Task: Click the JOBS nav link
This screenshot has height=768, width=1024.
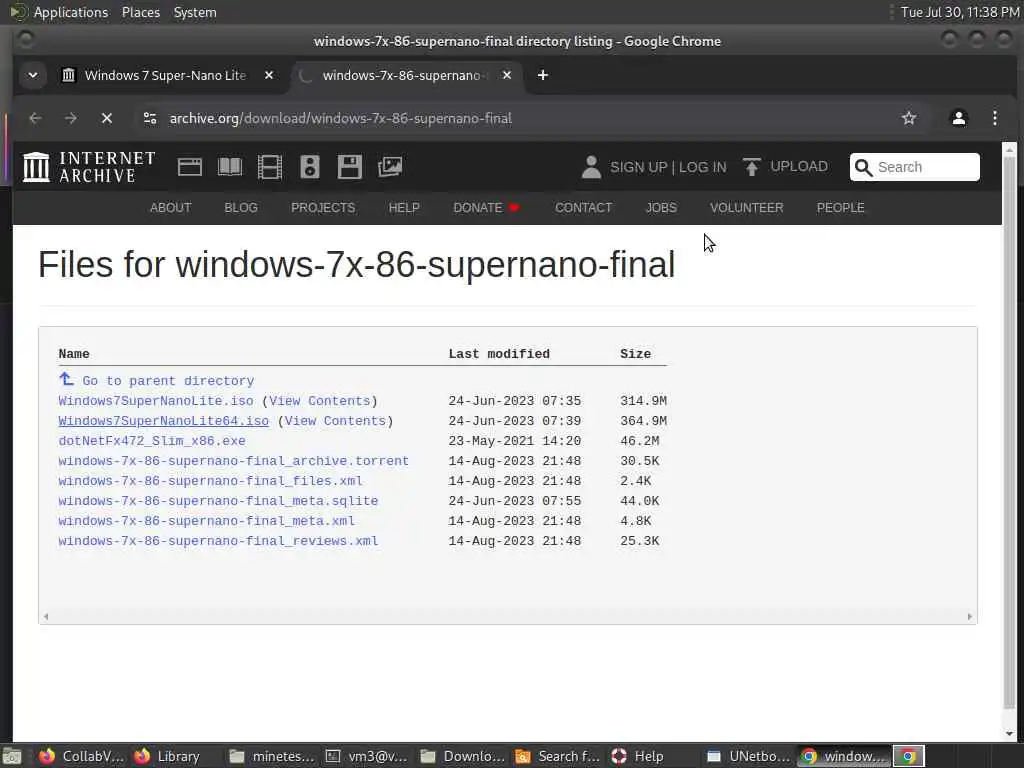Action: pos(661,208)
